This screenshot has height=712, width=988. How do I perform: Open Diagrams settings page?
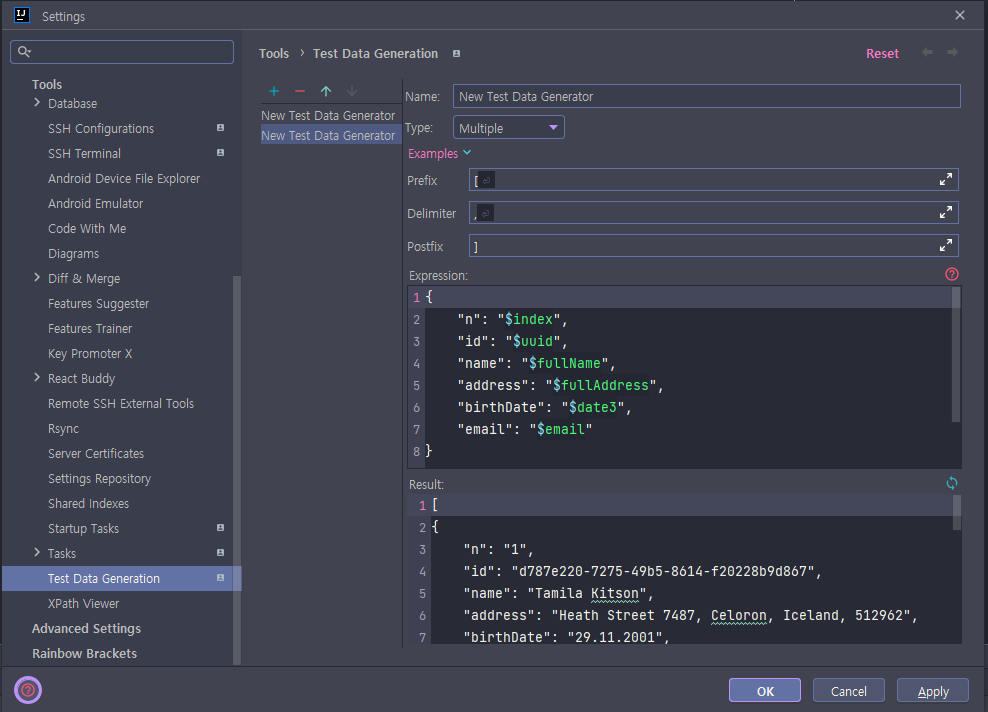pos(74,254)
